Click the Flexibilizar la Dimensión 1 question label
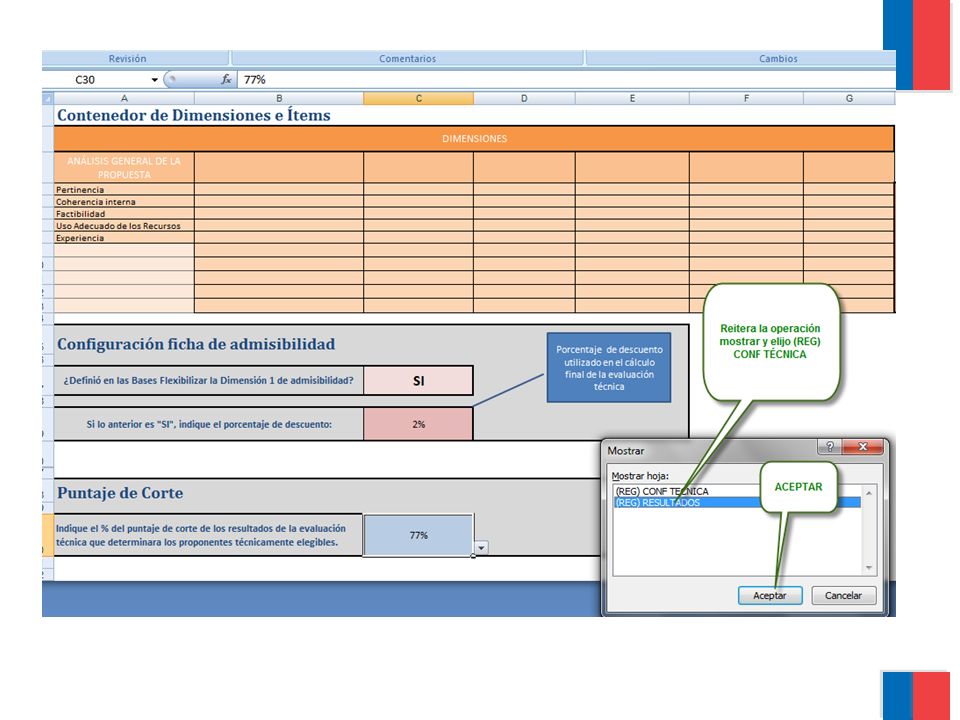This screenshot has height=720, width=960. point(209,380)
